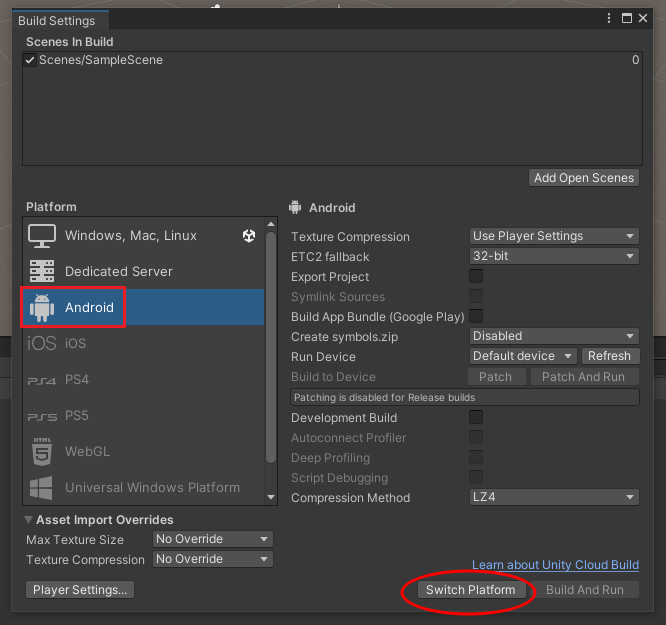
Task: Open Asset Import Texture Compression override dropdown
Action: pyautogui.click(x=212, y=559)
